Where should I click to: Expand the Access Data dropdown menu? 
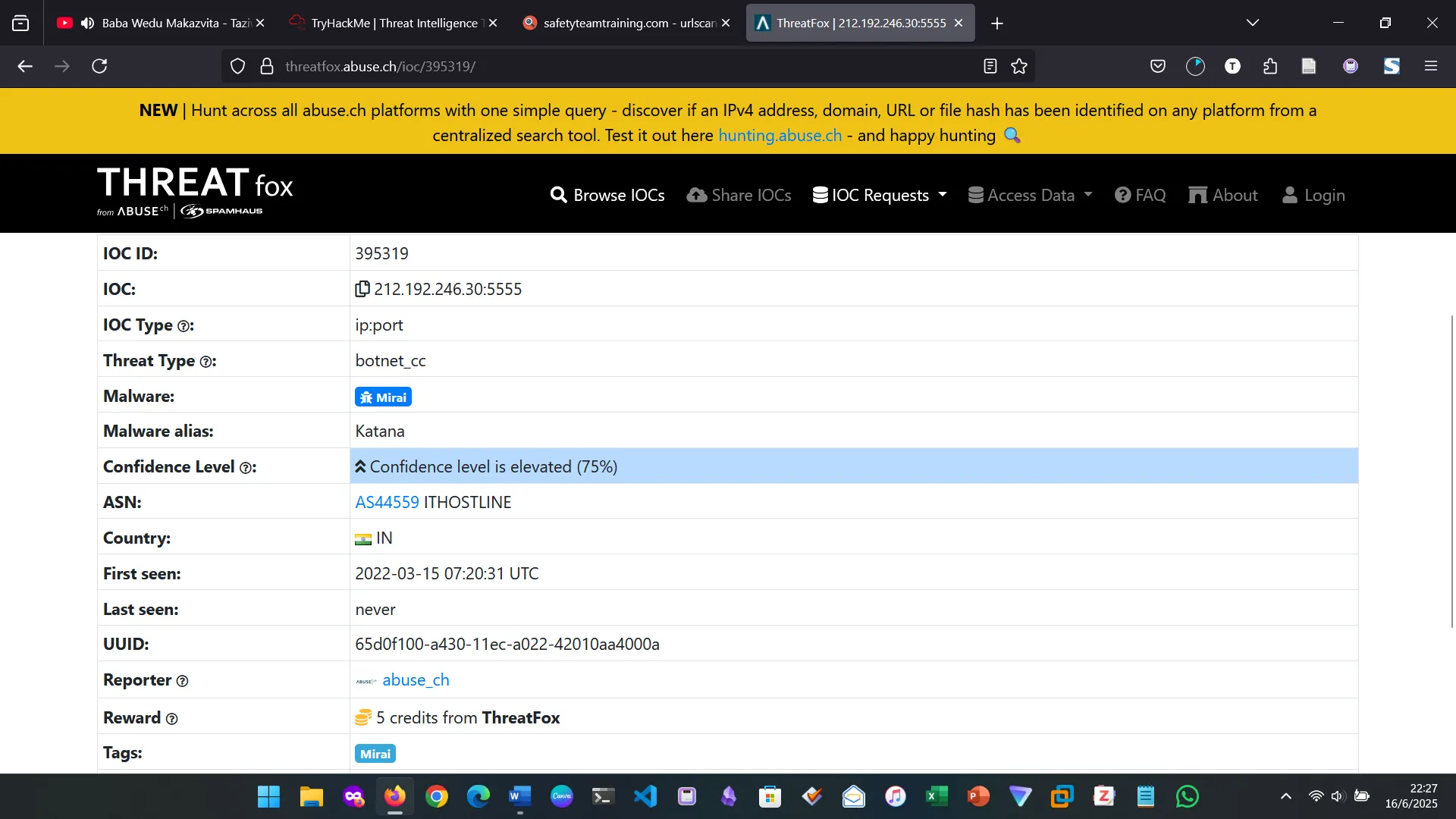(1030, 195)
